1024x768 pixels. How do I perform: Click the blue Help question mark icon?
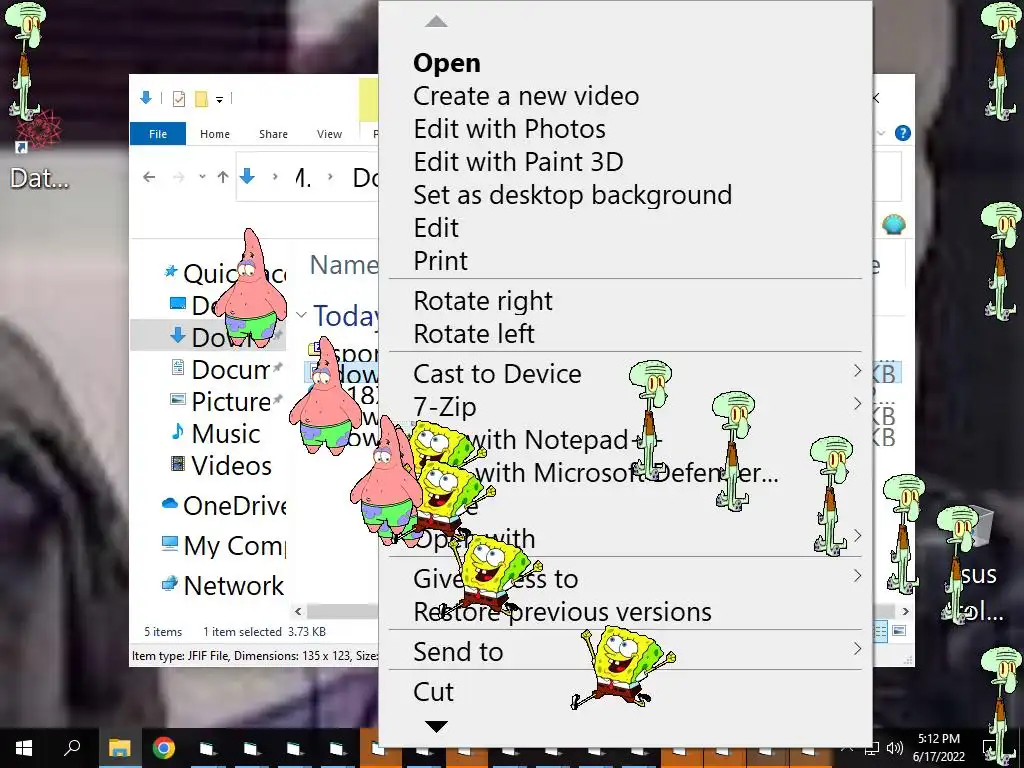[x=903, y=133]
